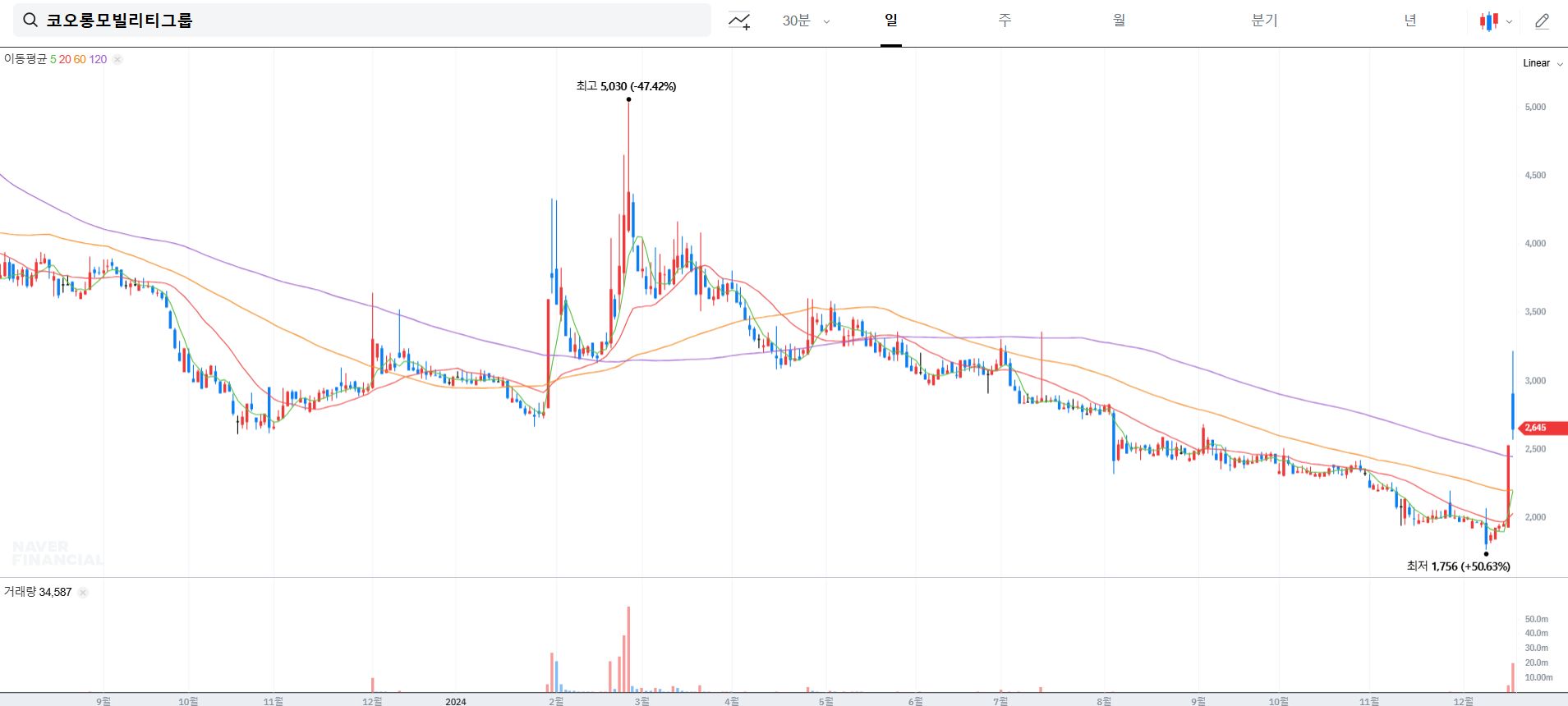Click the current price tag 2,645
Screen dimensions: 1568x706
pyautogui.click(x=1543, y=428)
